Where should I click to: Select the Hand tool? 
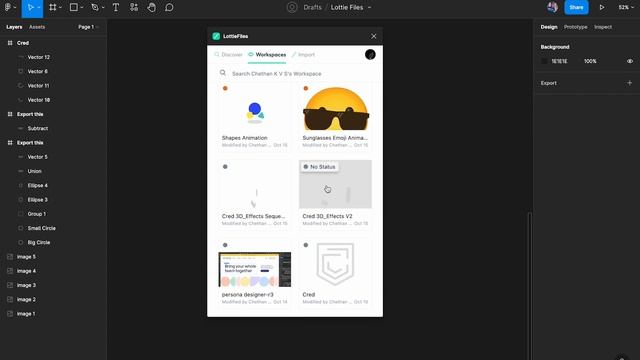coord(151,7)
